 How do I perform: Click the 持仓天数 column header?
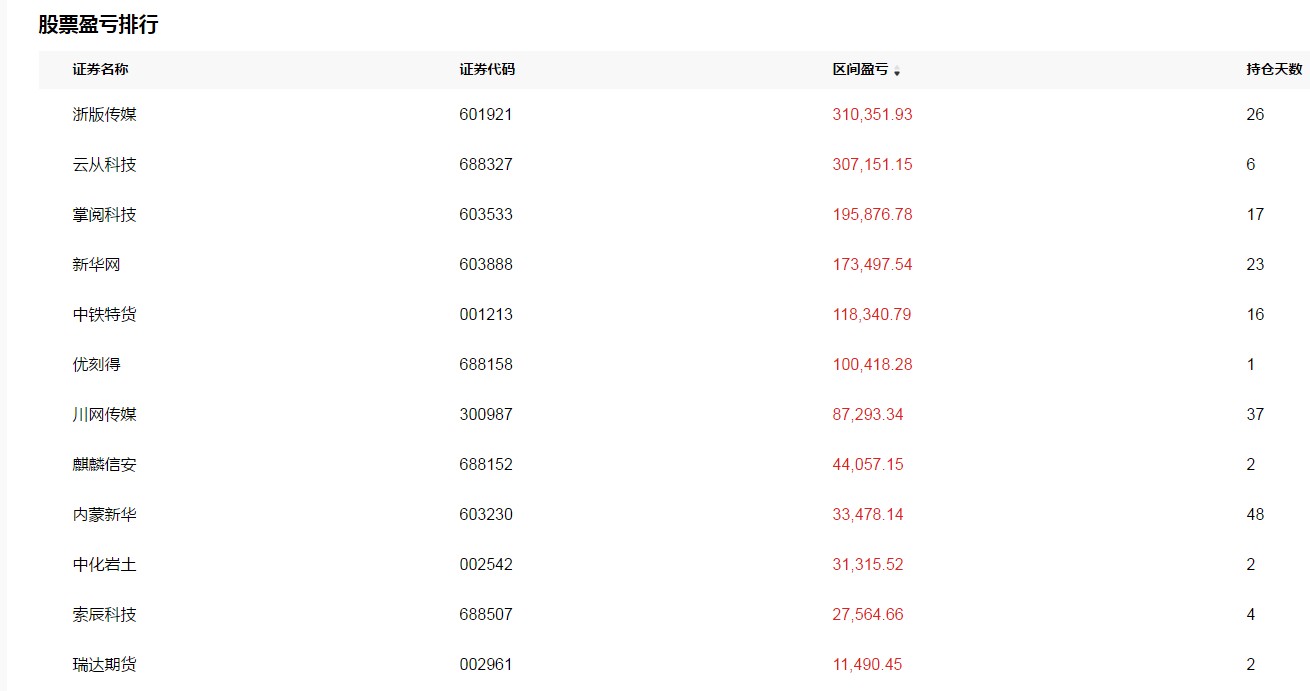(1274, 69)
